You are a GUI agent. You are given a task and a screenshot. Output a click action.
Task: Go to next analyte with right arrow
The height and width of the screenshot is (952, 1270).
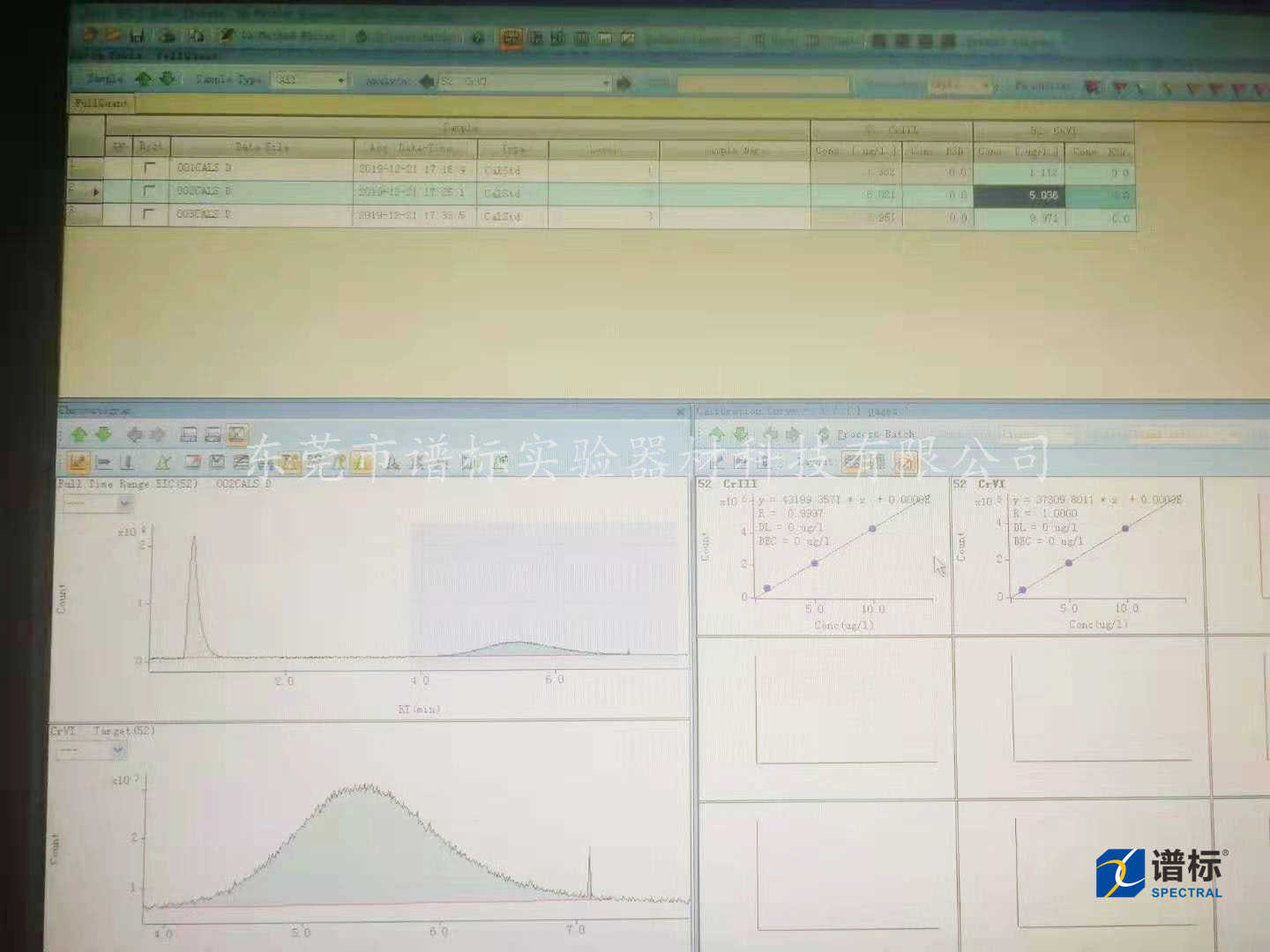624,83
